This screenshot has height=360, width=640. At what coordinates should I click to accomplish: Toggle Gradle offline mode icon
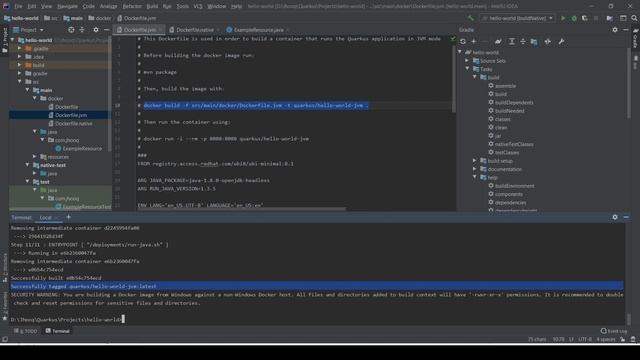coord(547,42)
